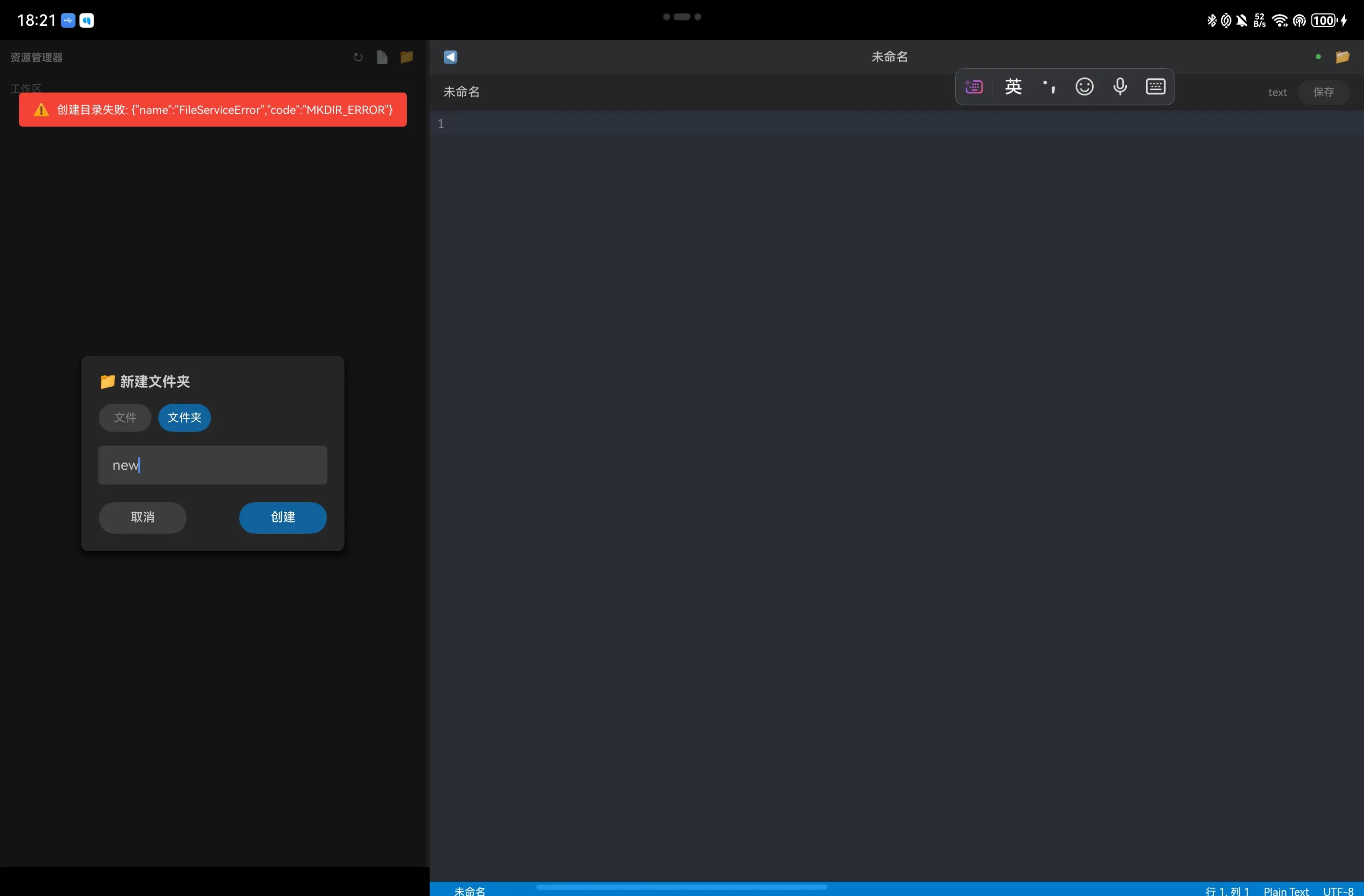Open UTF-8 encoding selector in status bar

[1338, 891]
